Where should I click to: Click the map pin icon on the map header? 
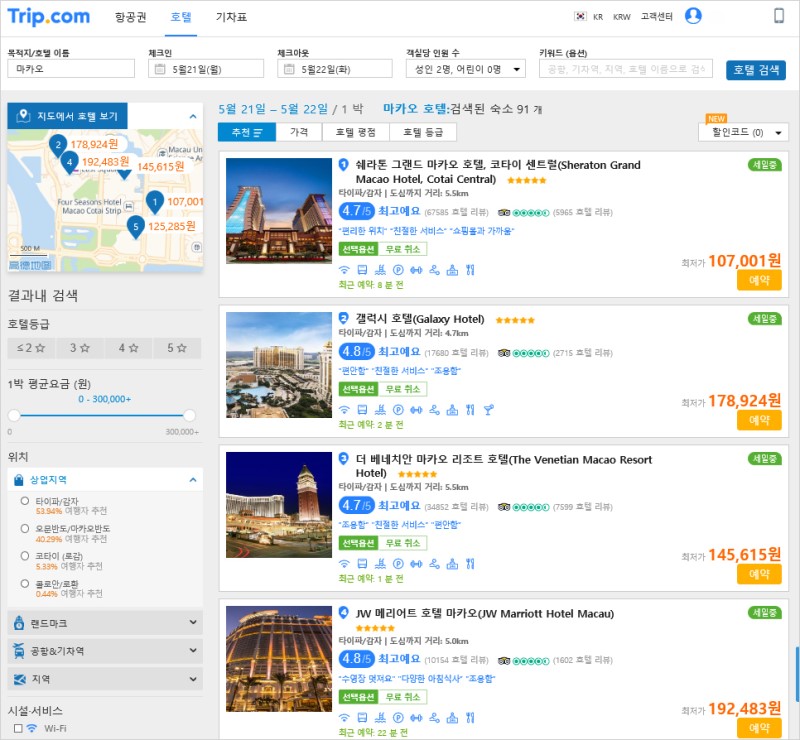point(23,115)
